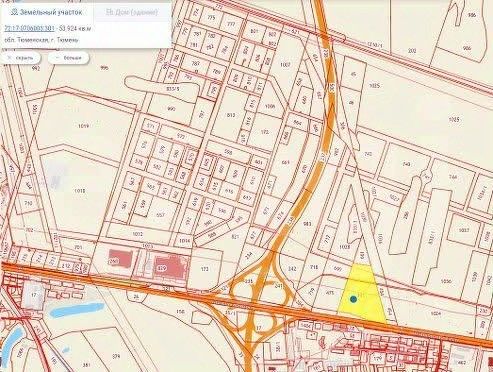Viewport: 493px width, 372px height.
Task: Hide the info panel with скрыть
Action: pos(21,58)
